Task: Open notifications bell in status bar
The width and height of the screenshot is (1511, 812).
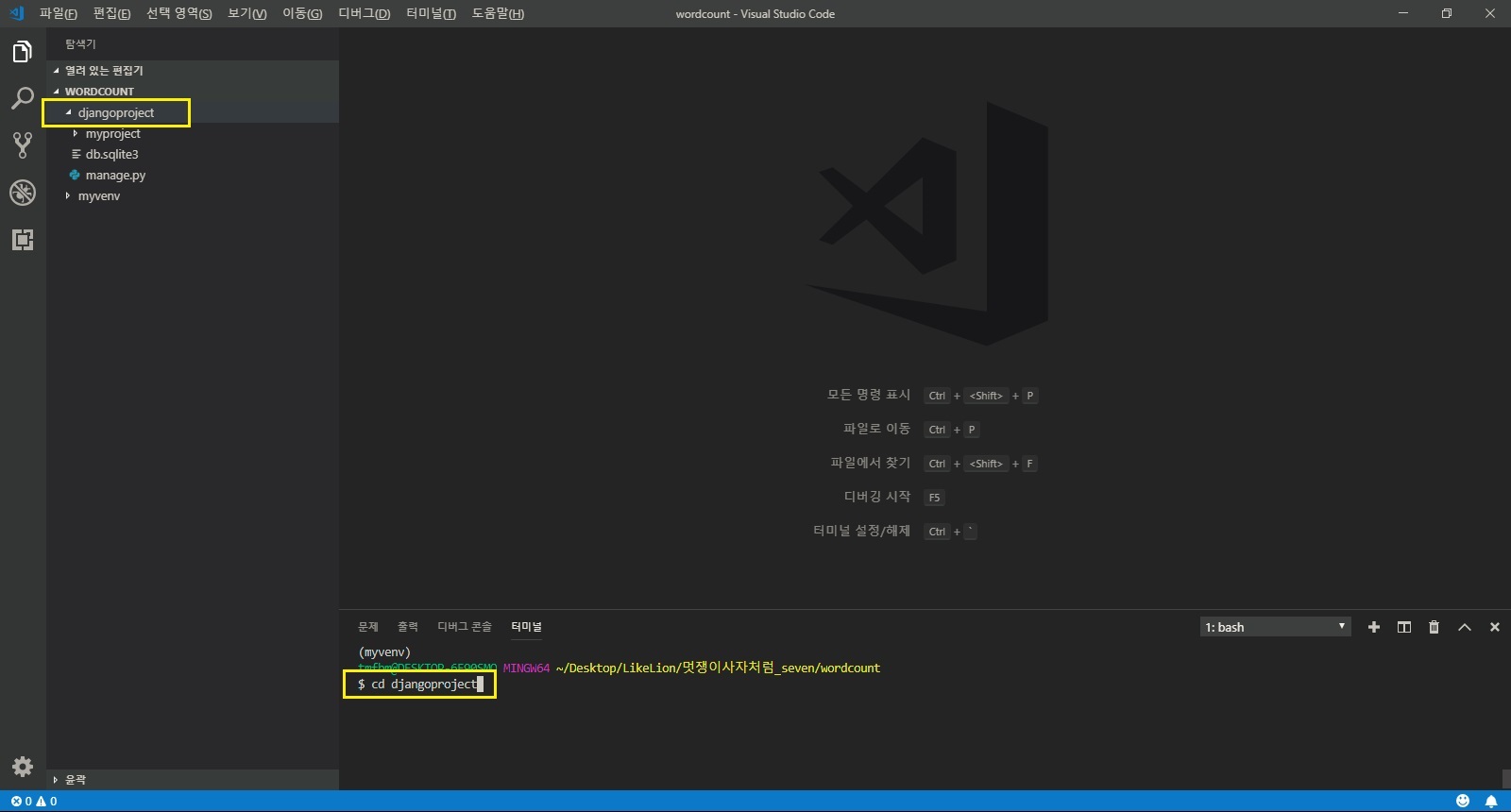Action: (1491, 801)
